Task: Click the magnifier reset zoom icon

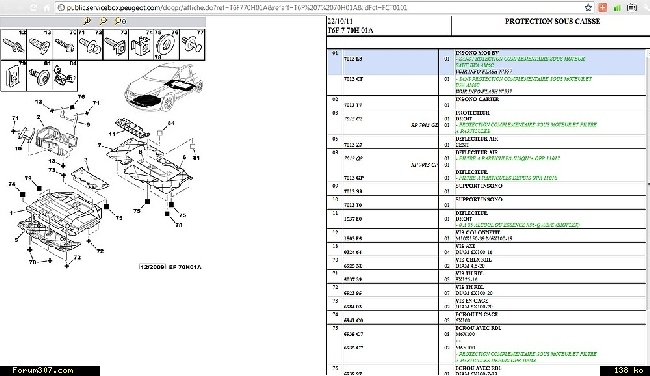Action: point(120,21)
